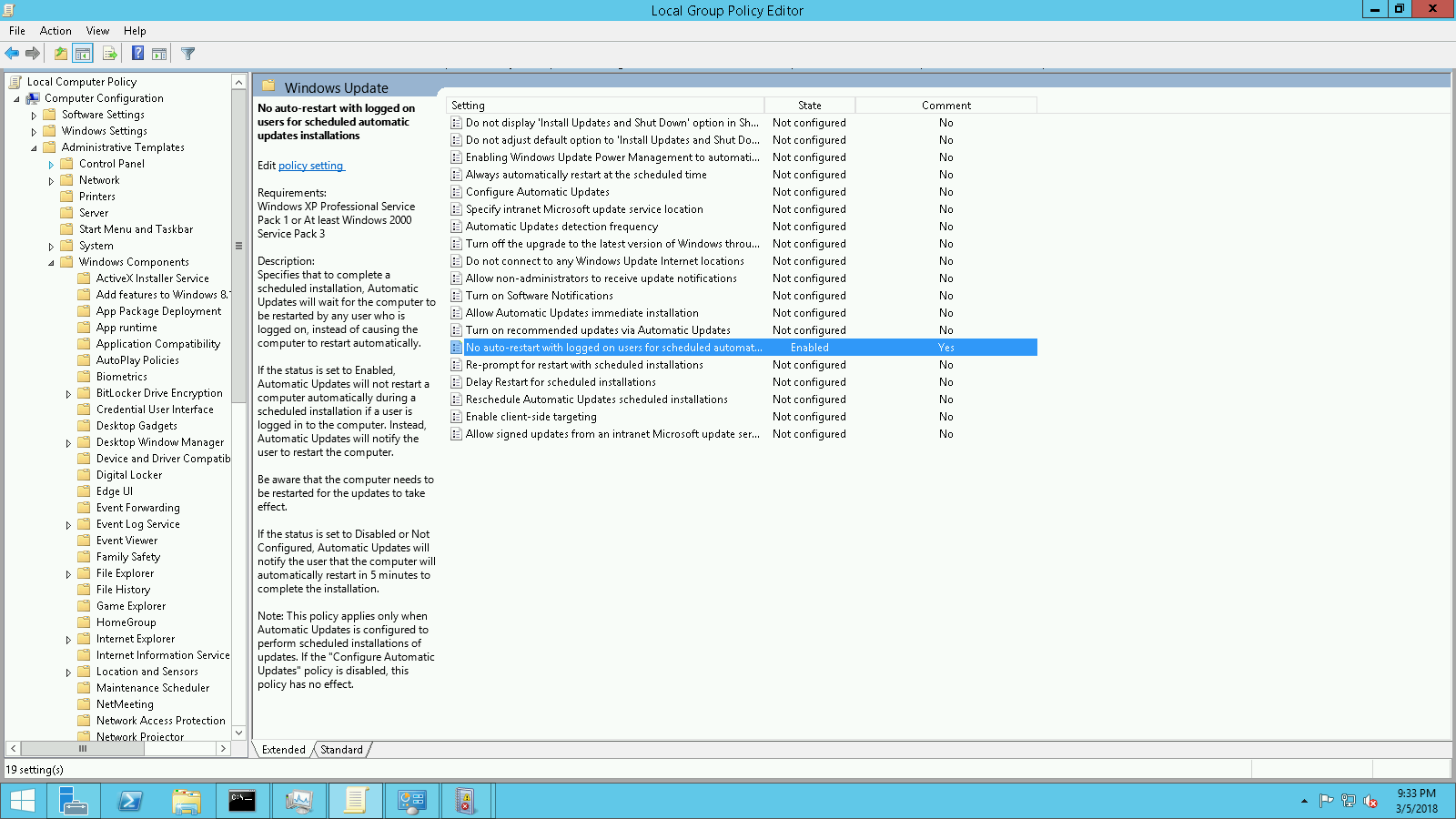This screenshot has height=819, width=1456.
Task: Expand the Windows Settings node
Action: tap(34, 132)
